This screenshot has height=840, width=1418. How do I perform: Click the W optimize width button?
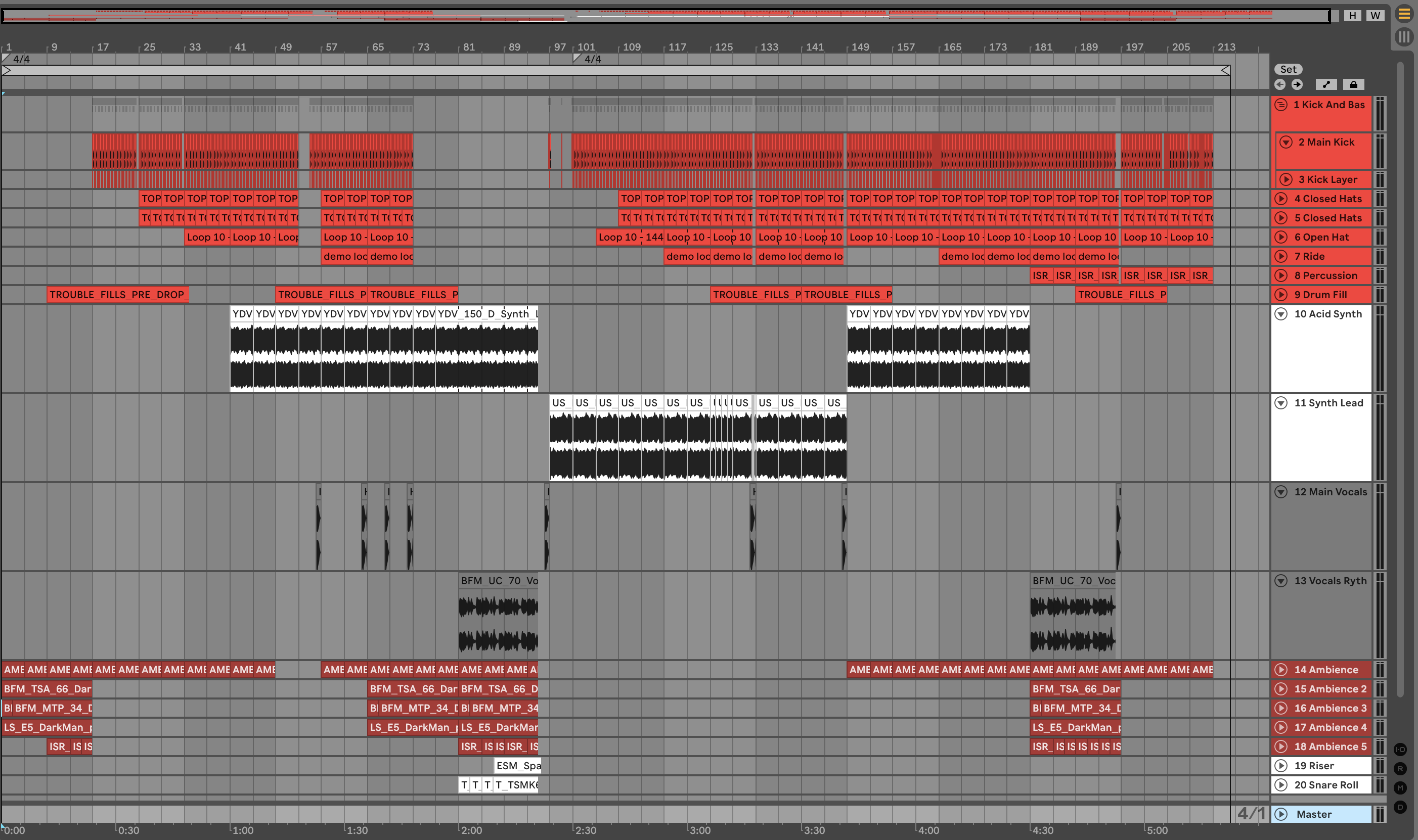1375,15
